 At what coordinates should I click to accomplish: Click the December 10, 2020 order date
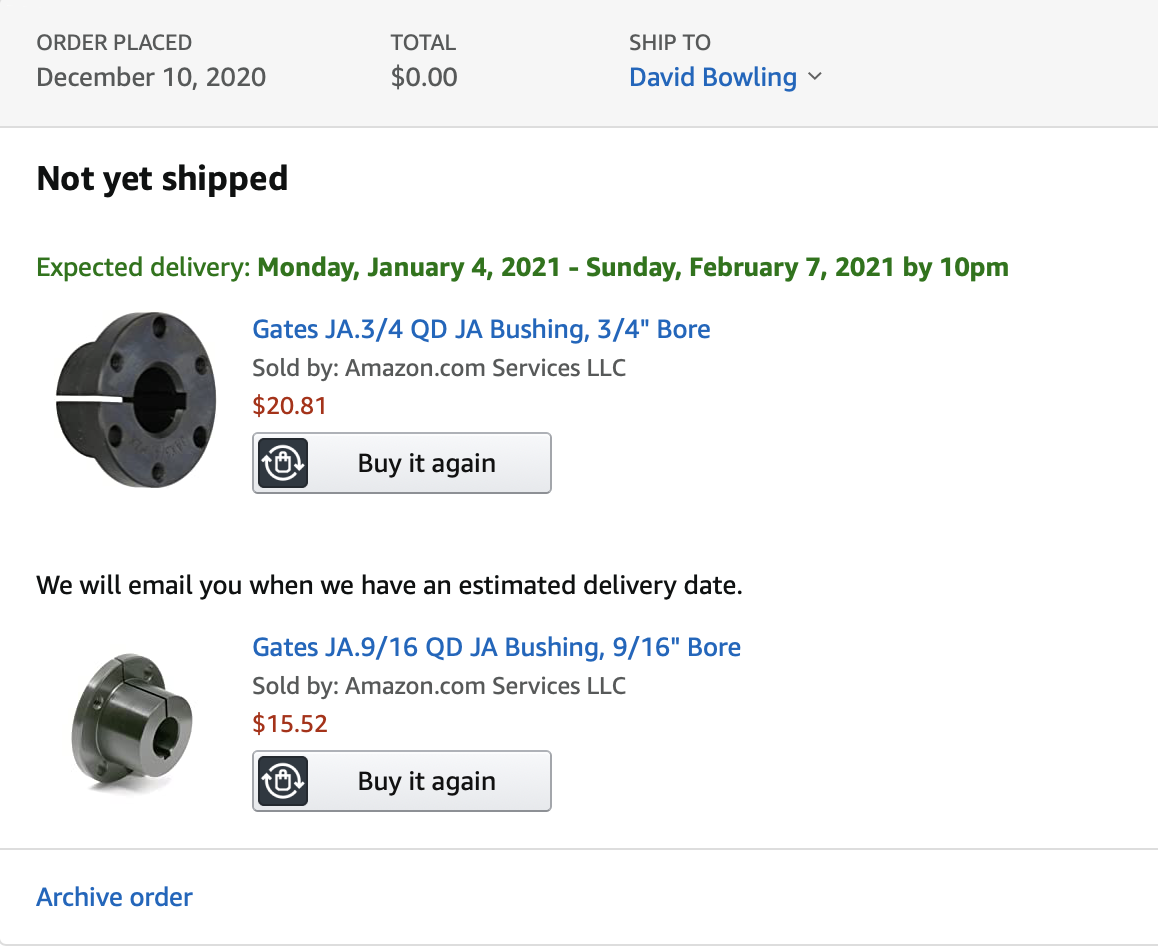click(x=151, y=77)
